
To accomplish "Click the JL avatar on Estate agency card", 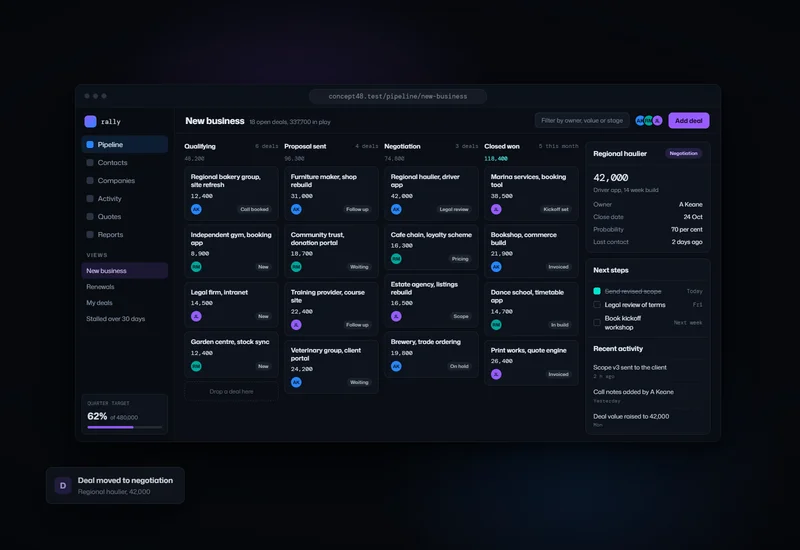I will click(x=396, y=316).
